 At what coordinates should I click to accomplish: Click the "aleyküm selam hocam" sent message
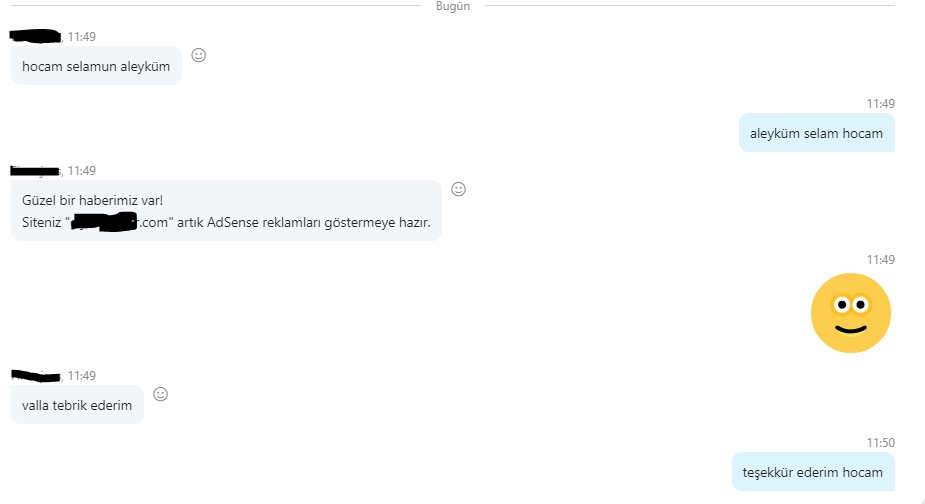point(816,133)
